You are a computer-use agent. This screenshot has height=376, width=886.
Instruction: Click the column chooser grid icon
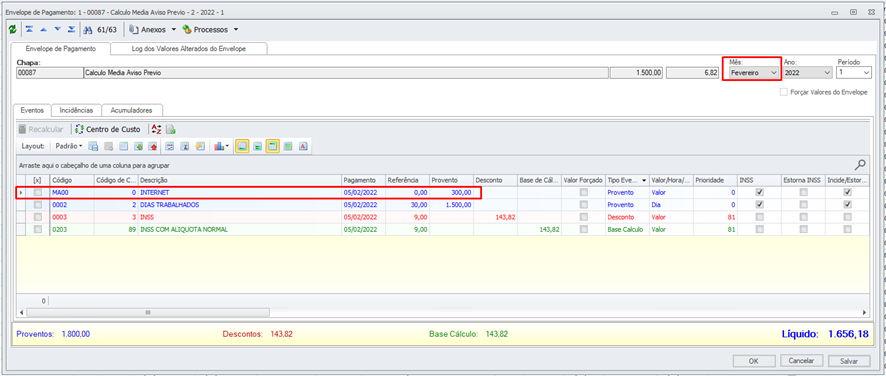pos(124,146)
